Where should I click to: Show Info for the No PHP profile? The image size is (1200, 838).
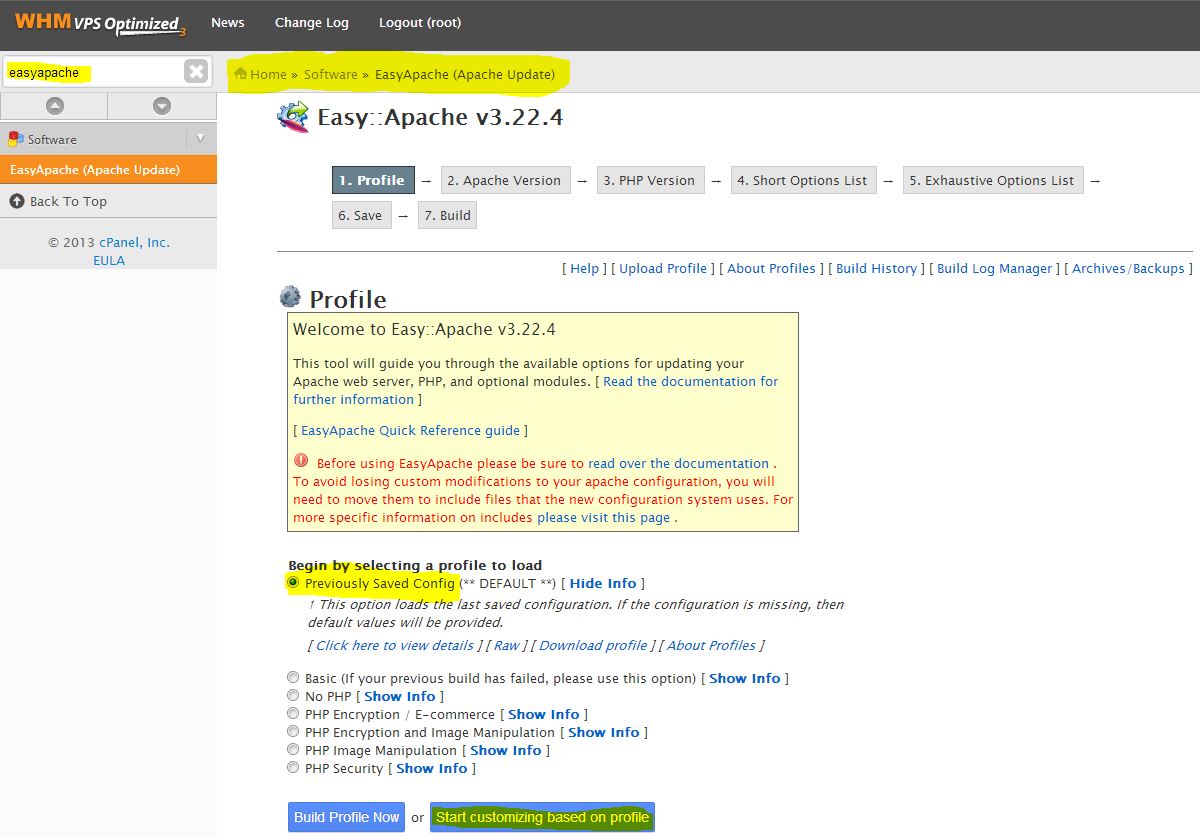click(x=400, y=696)
